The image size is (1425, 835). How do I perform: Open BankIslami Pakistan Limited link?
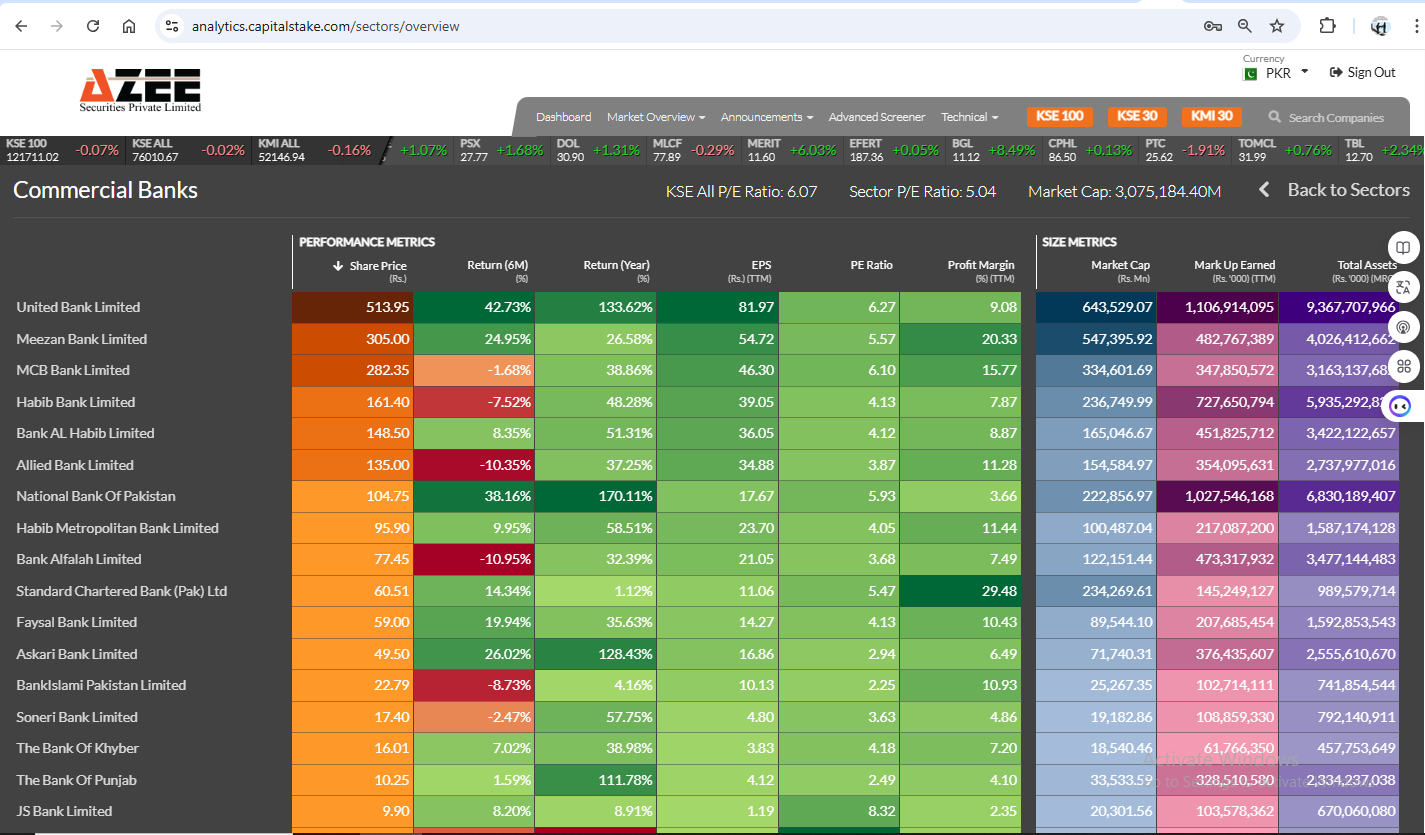coord(101,685)
